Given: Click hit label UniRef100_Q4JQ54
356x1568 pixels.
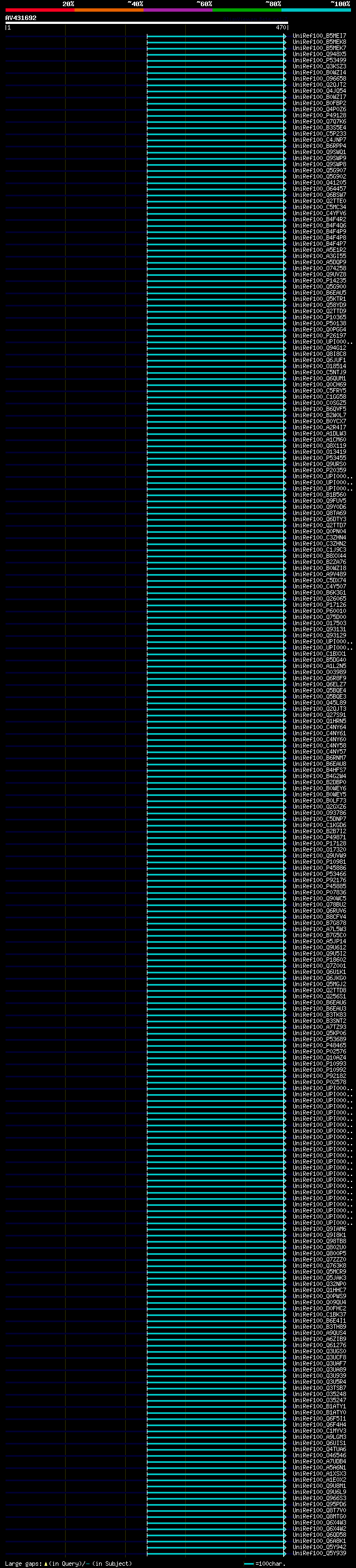Looking at the screenshot, I should tap(319, 91).
